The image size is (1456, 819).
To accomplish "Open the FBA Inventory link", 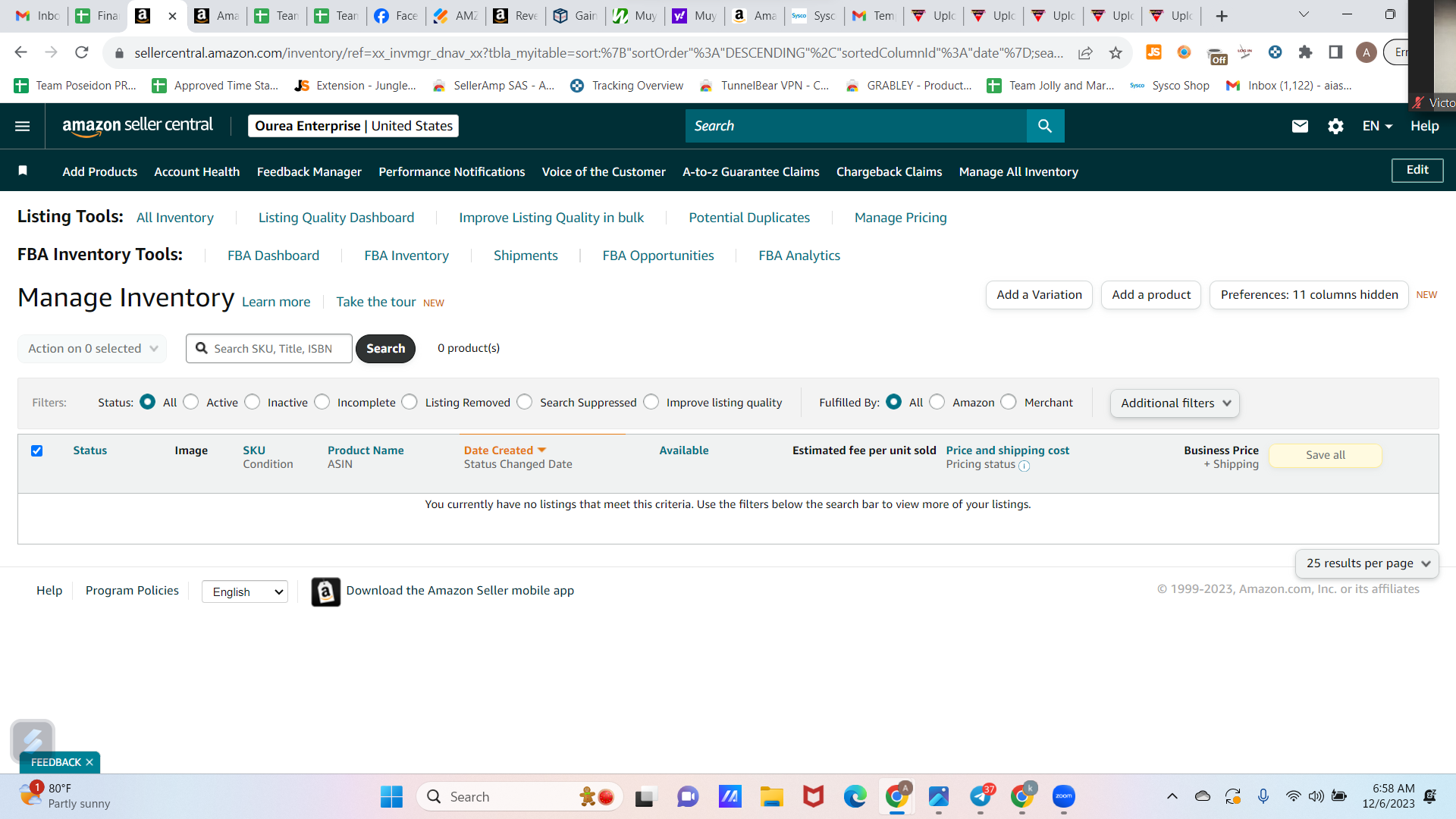I will (x=406, y=256).
